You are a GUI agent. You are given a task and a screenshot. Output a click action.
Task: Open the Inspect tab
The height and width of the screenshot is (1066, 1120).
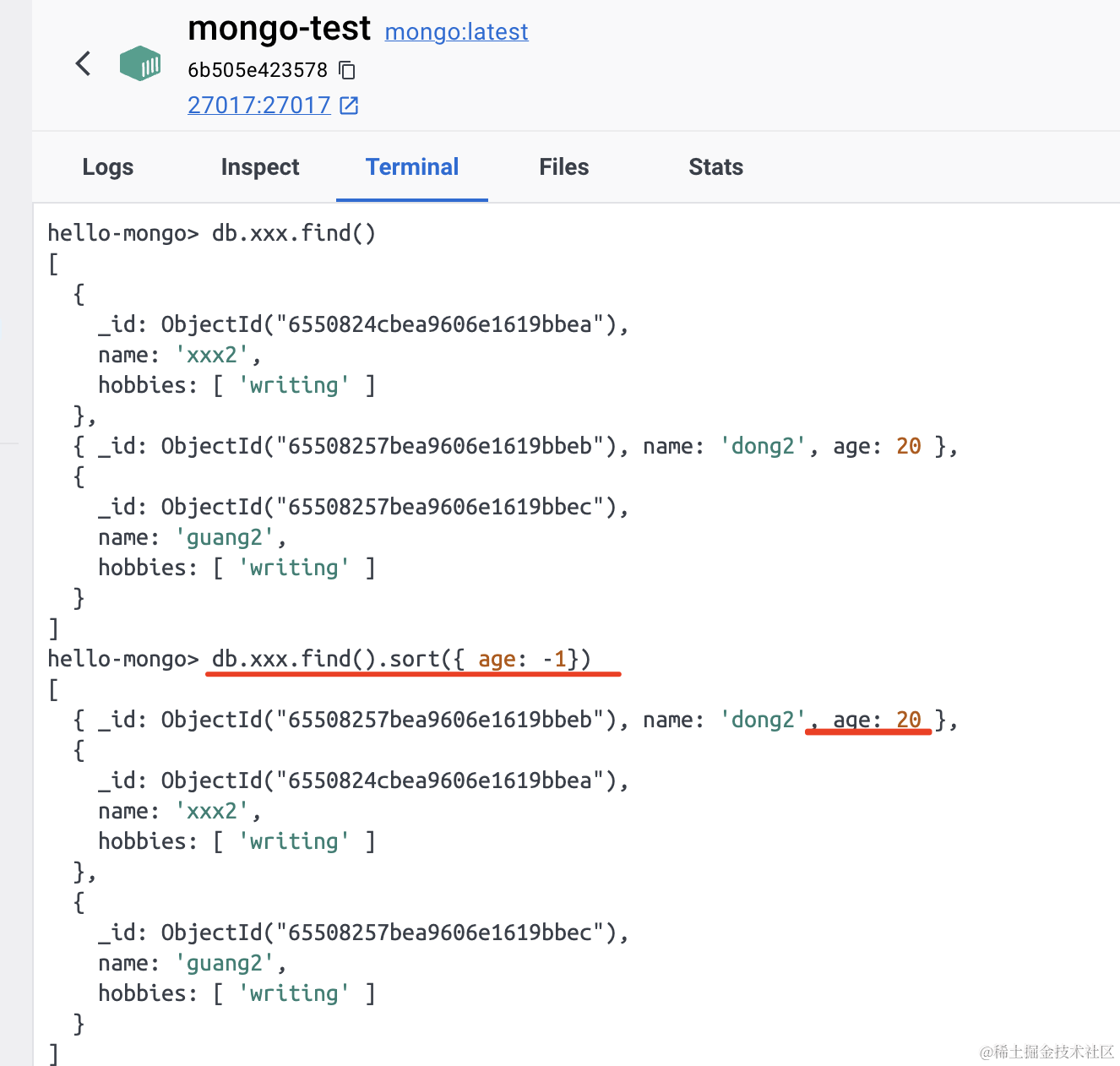[260, 167]
